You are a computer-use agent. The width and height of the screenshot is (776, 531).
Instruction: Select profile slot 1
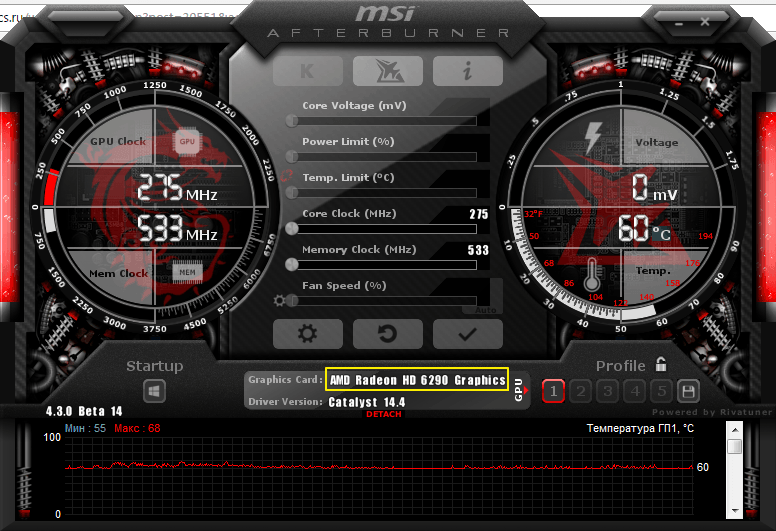(554, 391)
